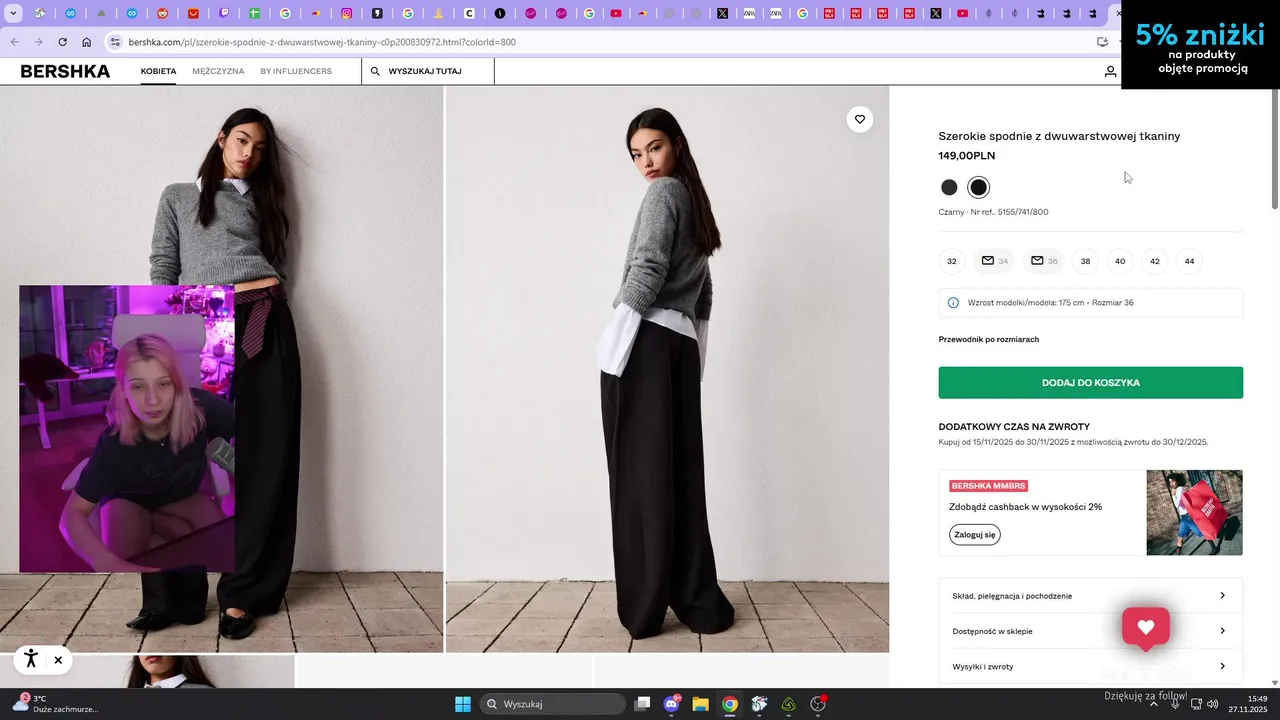Open the MĘŻCZYZNA menu section
The image size is (1280, 720).
[x=218, y=72]
